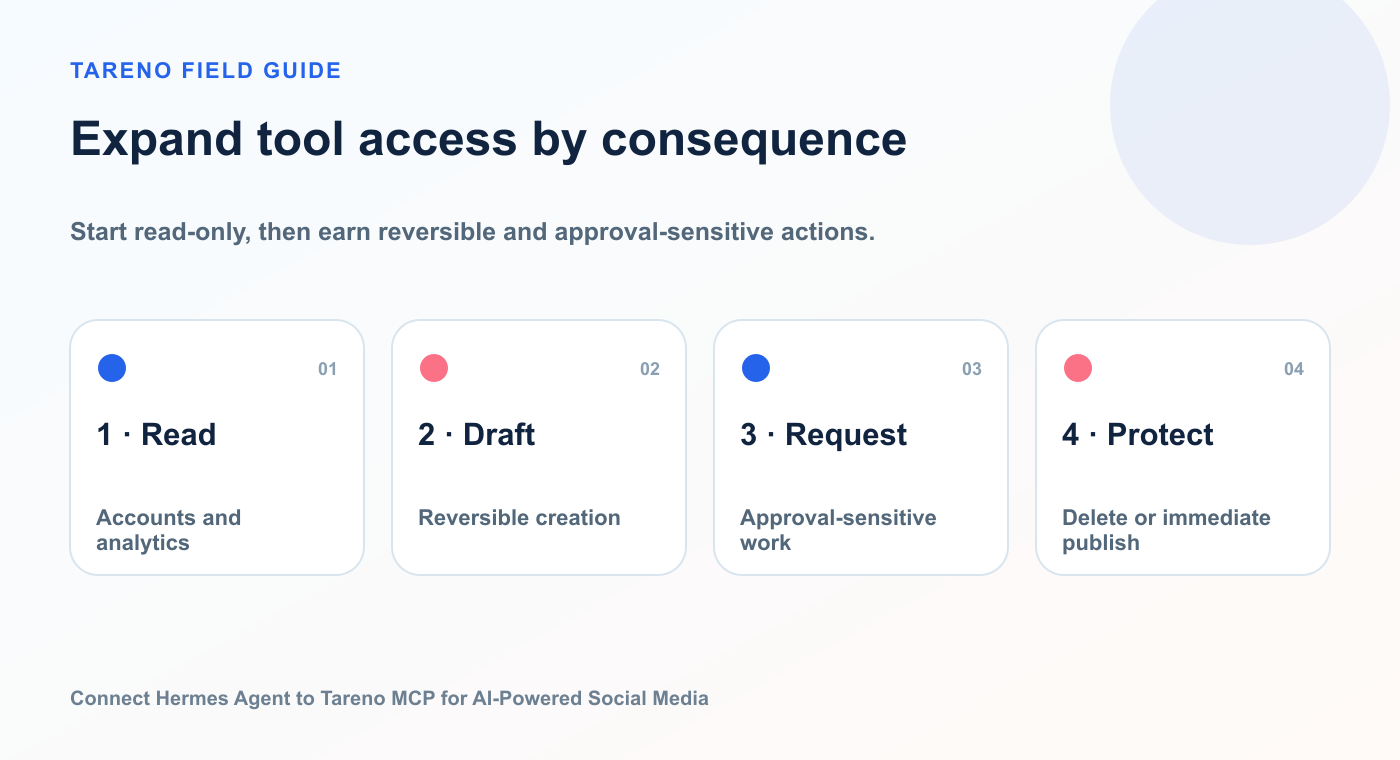Click 'Expand tool access by consequence' heading
This screenshot has width=1400, height=760.
coord(489,139)
